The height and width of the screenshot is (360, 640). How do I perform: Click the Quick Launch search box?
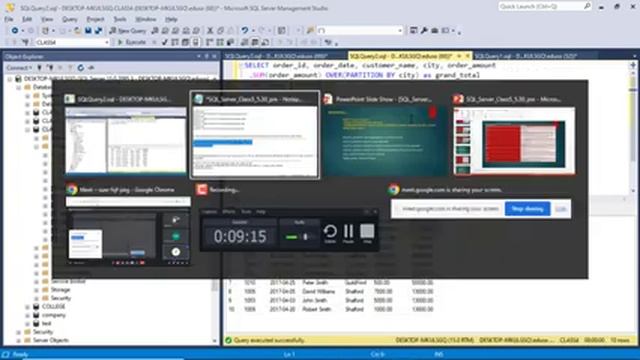click(545, 6)
